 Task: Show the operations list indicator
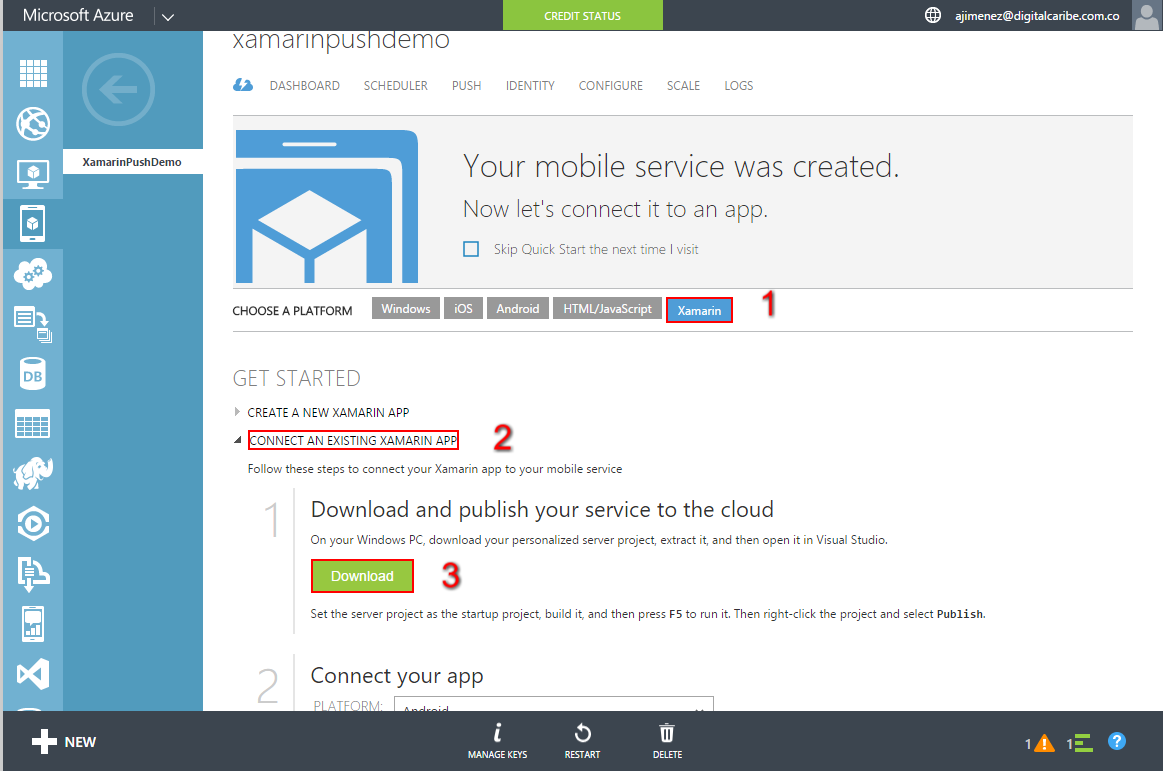(1080, 743)
